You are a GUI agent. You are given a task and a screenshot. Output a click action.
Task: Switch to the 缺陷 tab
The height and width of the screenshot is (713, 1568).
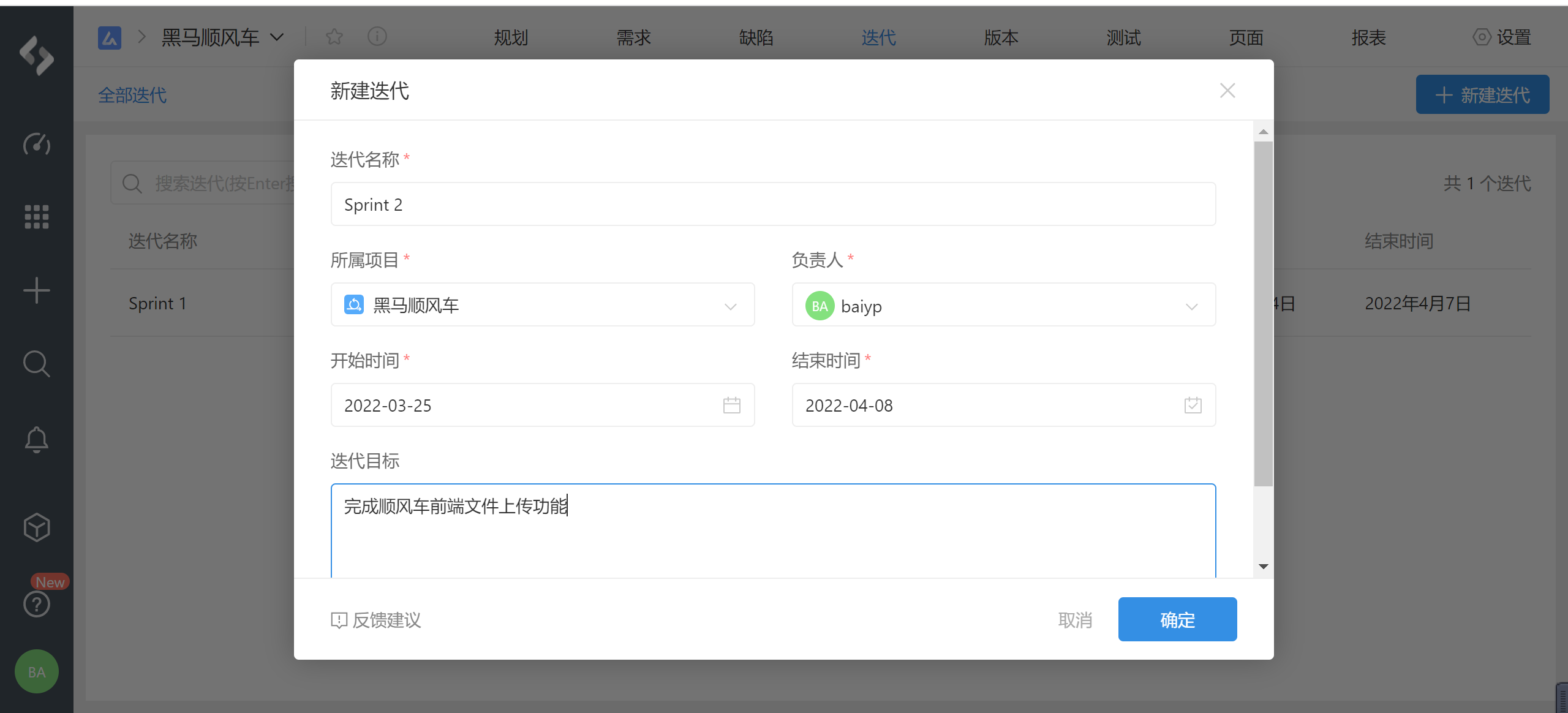(x=756, y=38)
